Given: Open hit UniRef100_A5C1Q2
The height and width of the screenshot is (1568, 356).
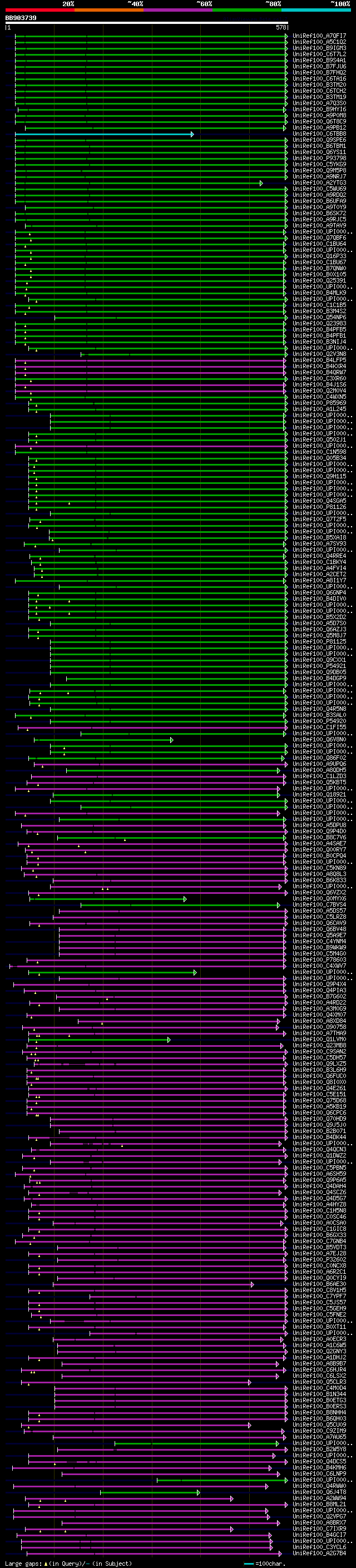Looking at the screenshot, I should click(319, 42).
